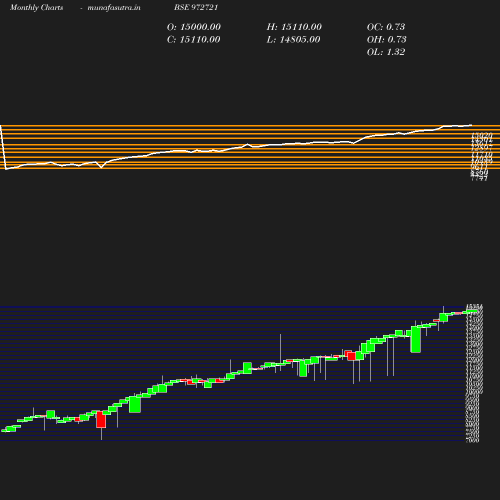This screenshot has height=500, width=500.
Task: Click the large red candlestick in the lower chart
Action: [101, 419]
